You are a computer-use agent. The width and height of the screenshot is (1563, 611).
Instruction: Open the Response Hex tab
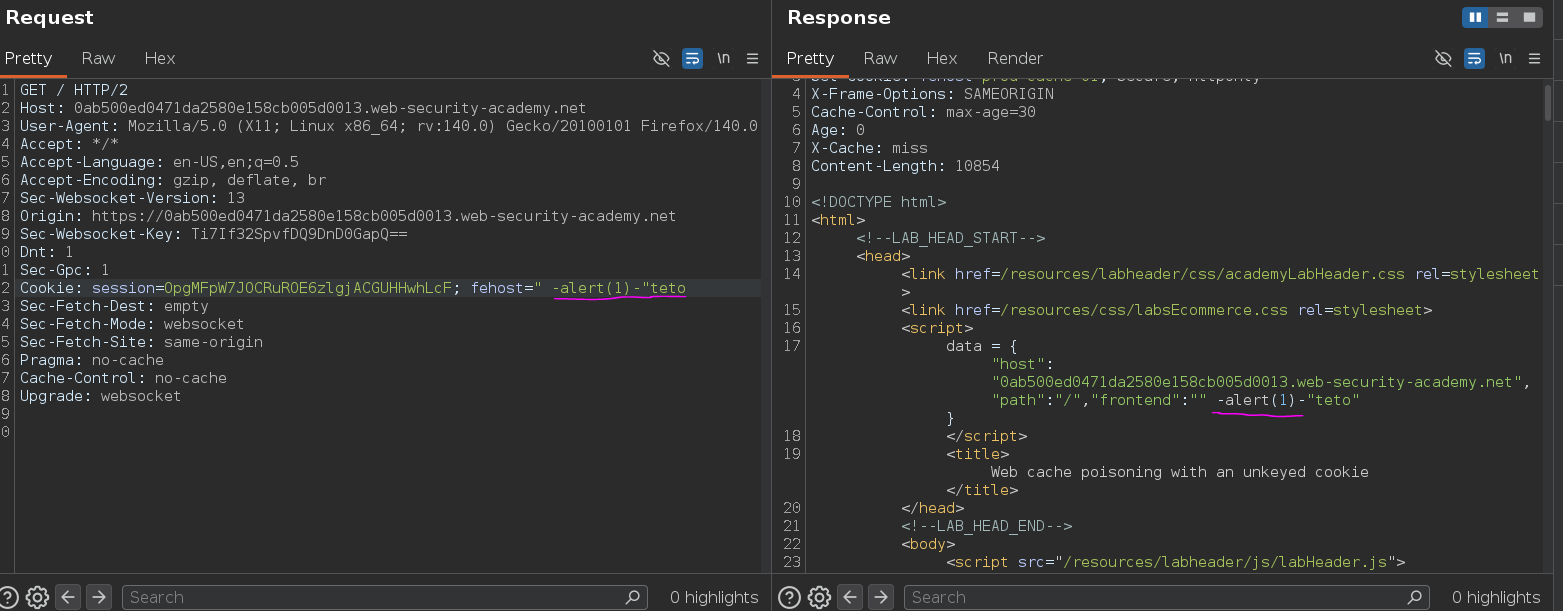[x=942, y=58]
